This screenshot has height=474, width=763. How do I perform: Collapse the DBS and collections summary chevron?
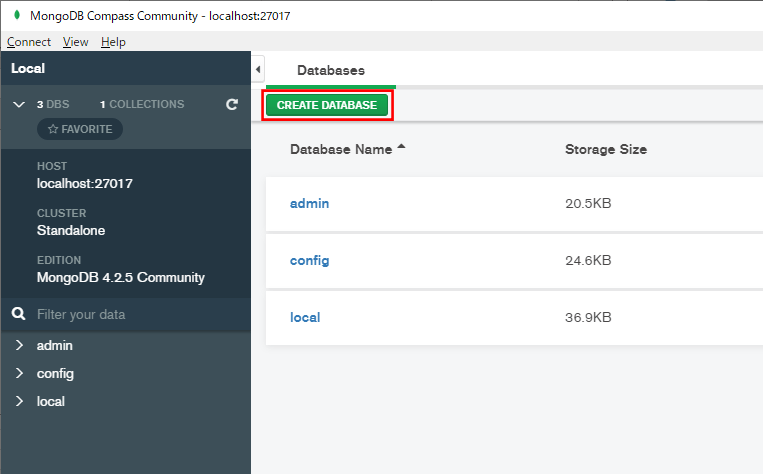19,104
